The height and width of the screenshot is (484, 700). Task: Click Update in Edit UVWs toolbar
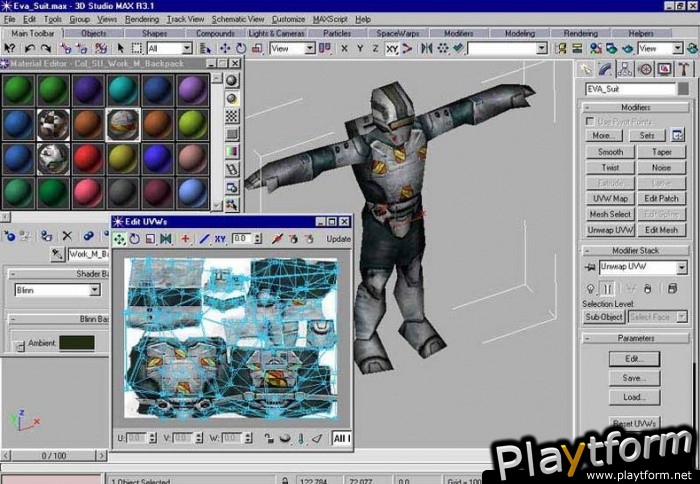point(338,239)
